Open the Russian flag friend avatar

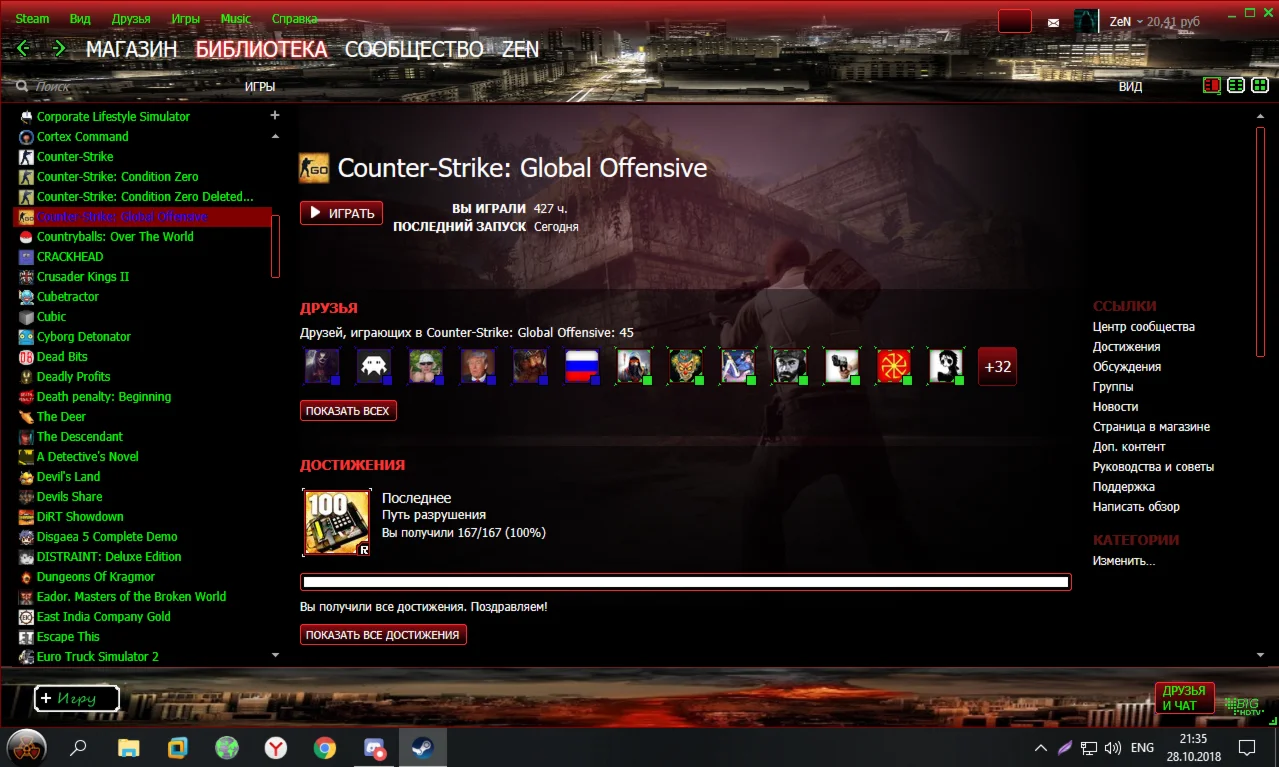(582, 366)
